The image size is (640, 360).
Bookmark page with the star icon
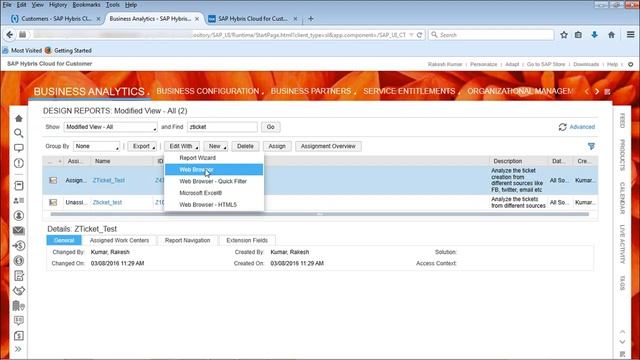(x=564, y=35)
